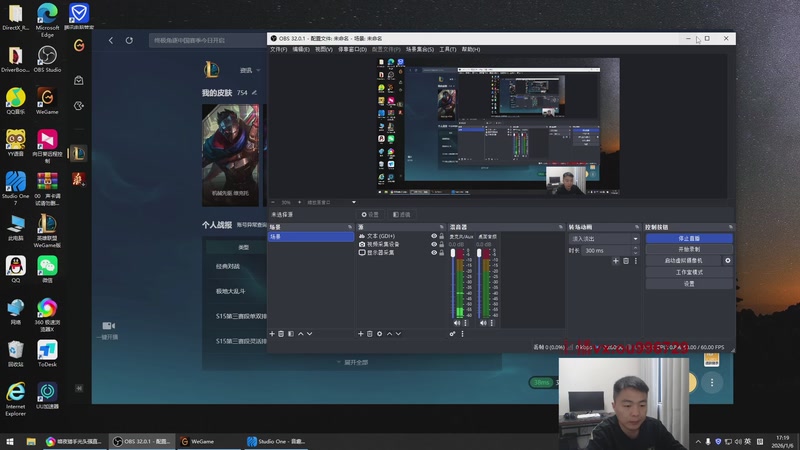Adjust the 桌面音频 volume slider

point(479,254)
